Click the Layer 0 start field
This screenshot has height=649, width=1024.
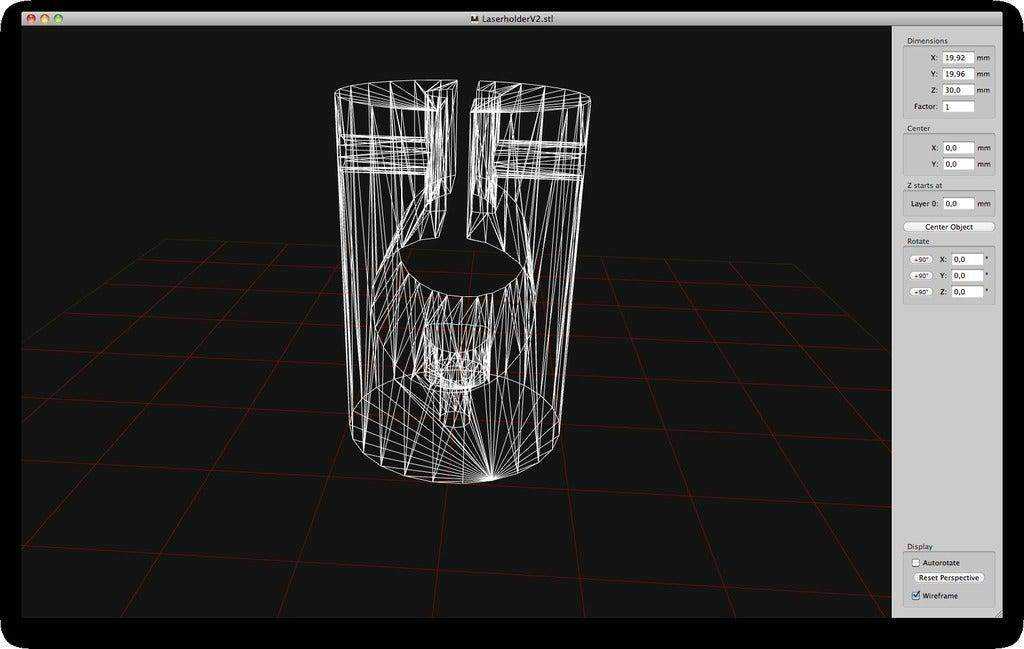(x=958, y=204)
